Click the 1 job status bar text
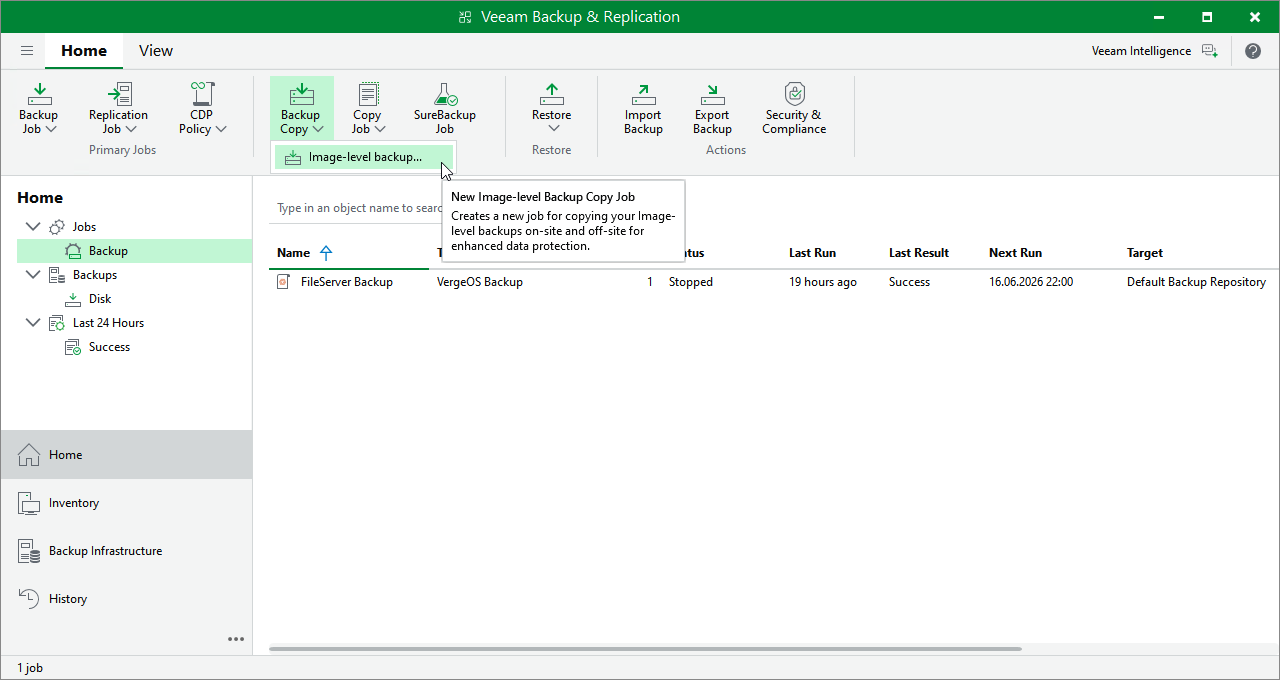 click(30, 668)
